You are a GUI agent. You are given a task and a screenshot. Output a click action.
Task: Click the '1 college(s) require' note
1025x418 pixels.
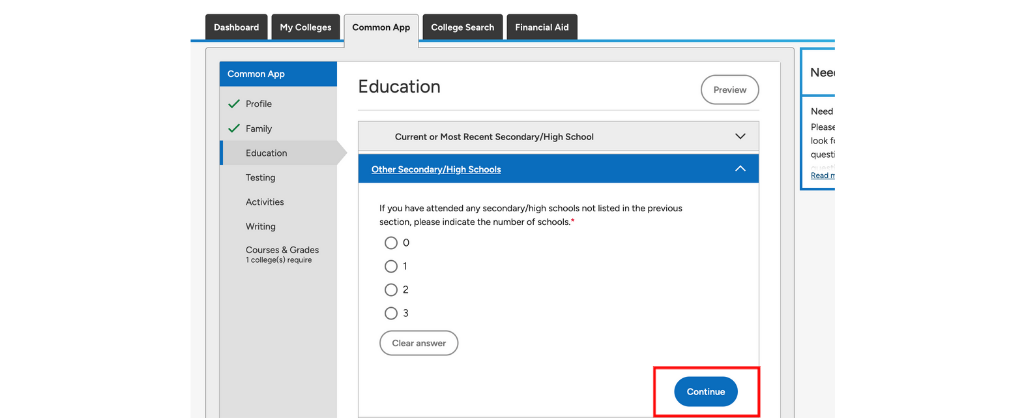click(x=278, y=260)
